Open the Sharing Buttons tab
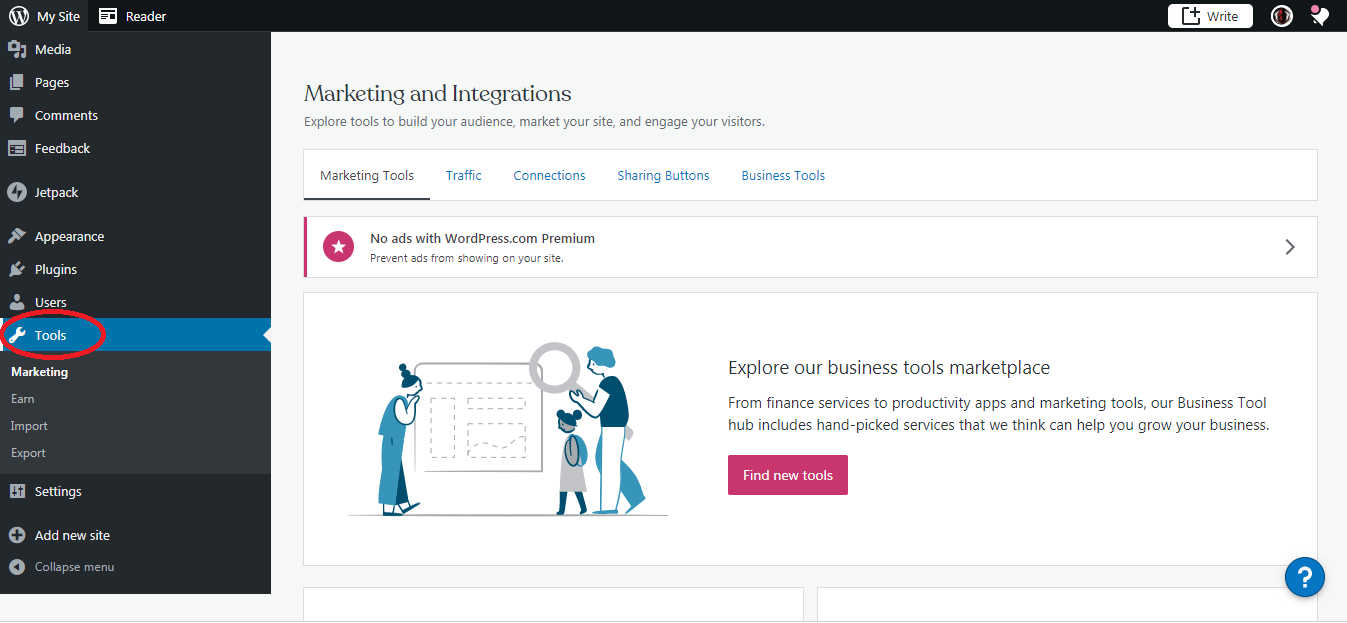The width and height of the screenshot is (1347, 623). pos(663,176)
